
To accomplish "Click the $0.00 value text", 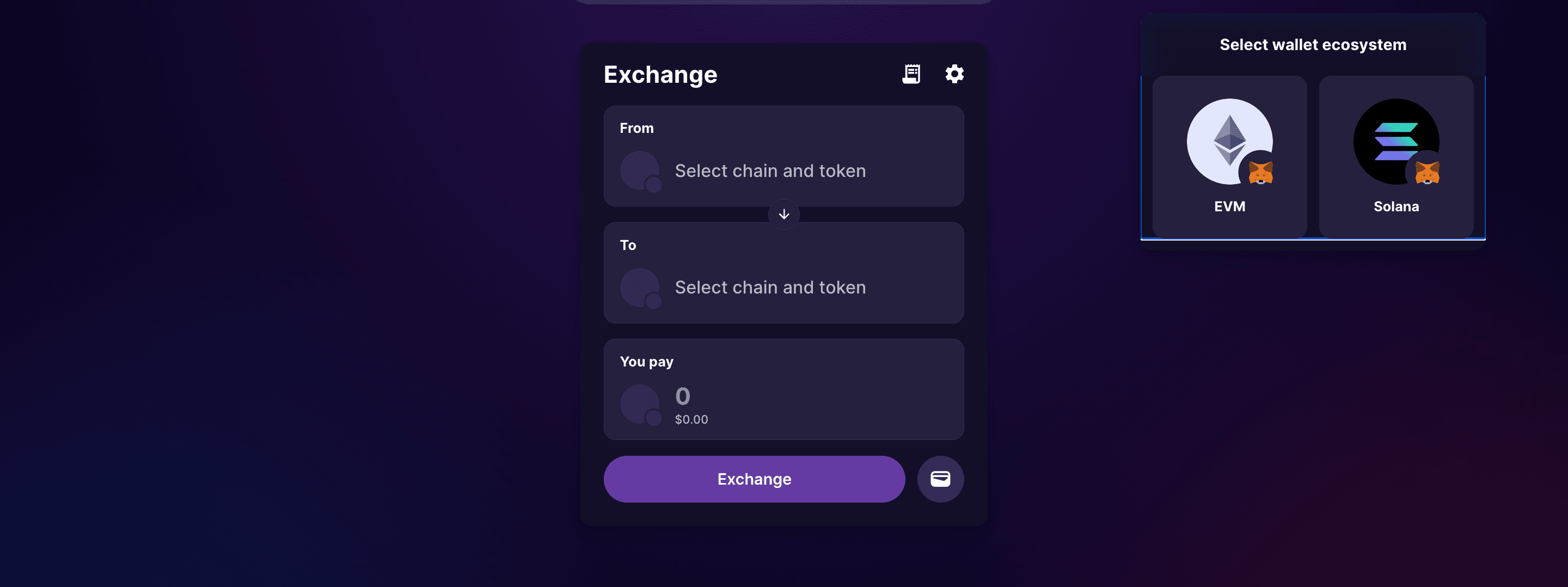I will tap(691, 419).
